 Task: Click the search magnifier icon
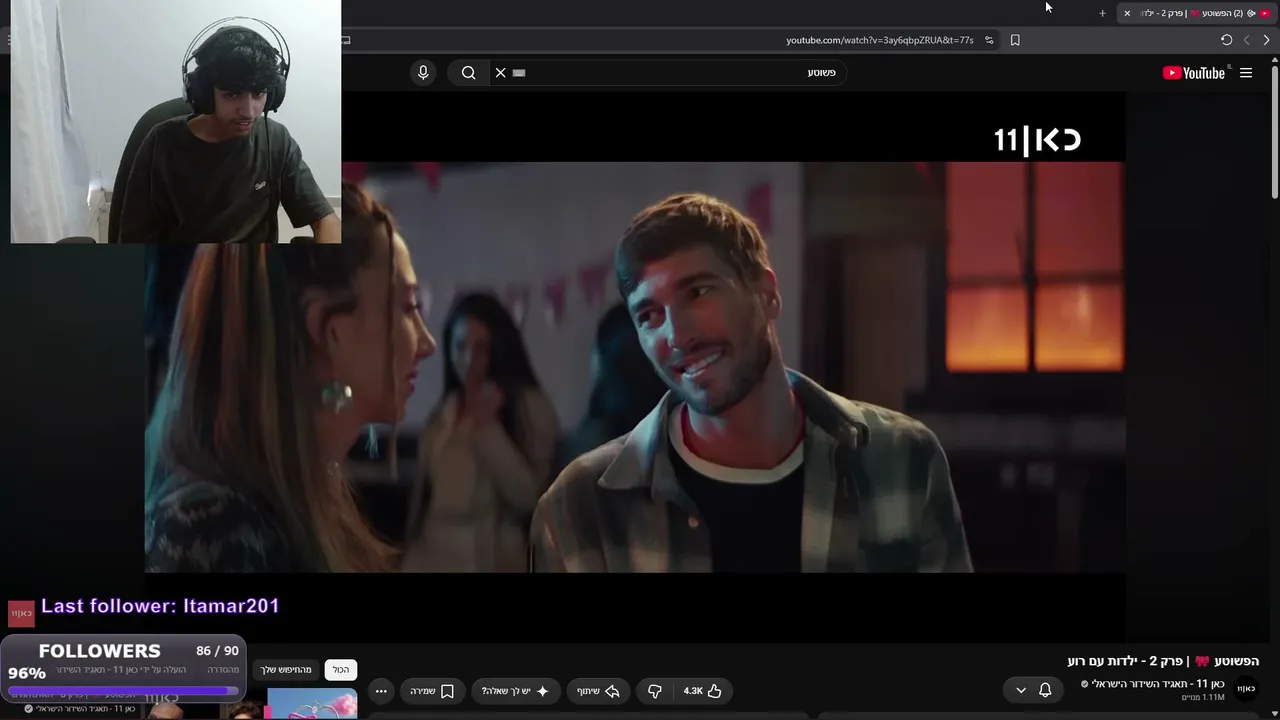(x=468, y=72)
